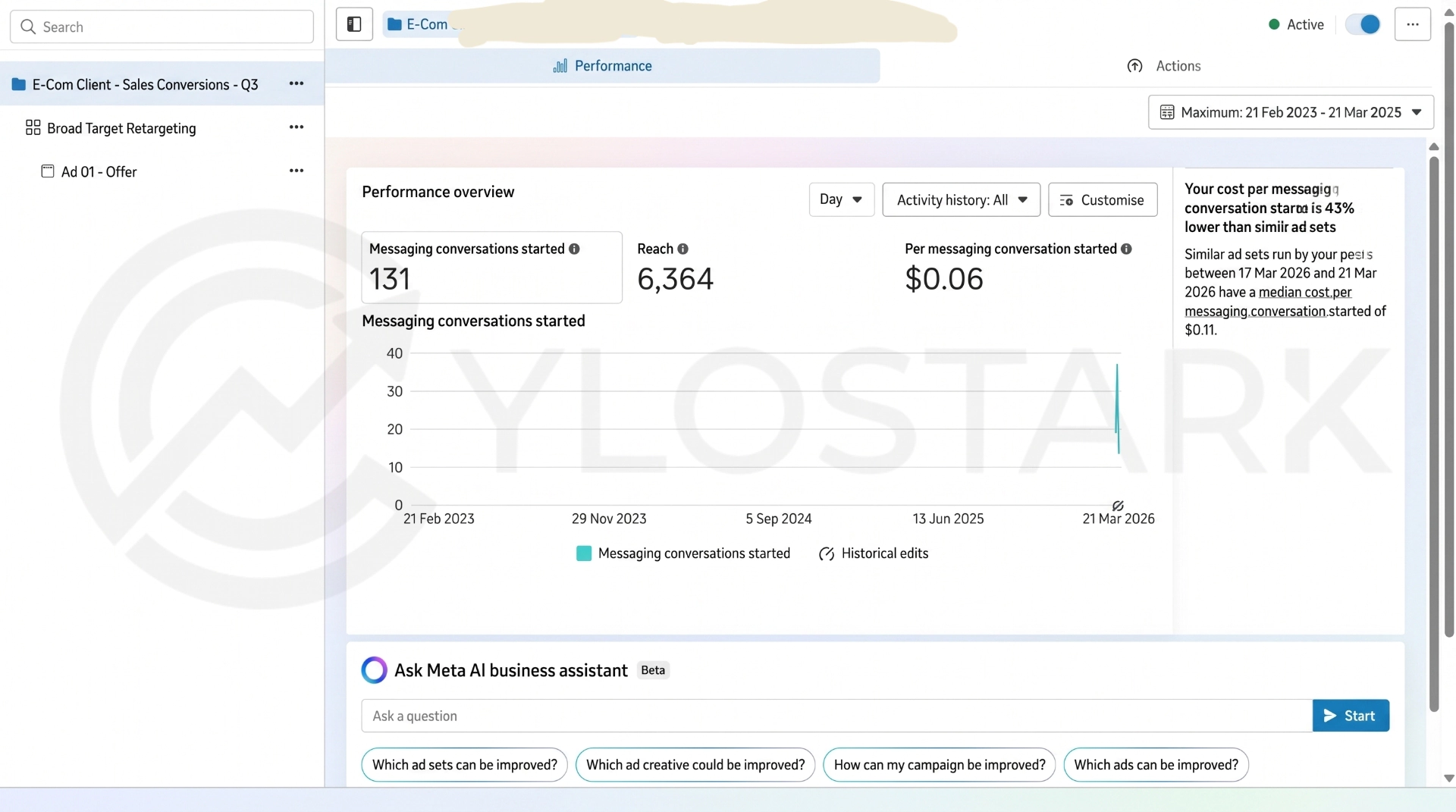Open more options for Broad Target Retargeting
This screenshot has height=812, width=1456.
tap(297, 127)
